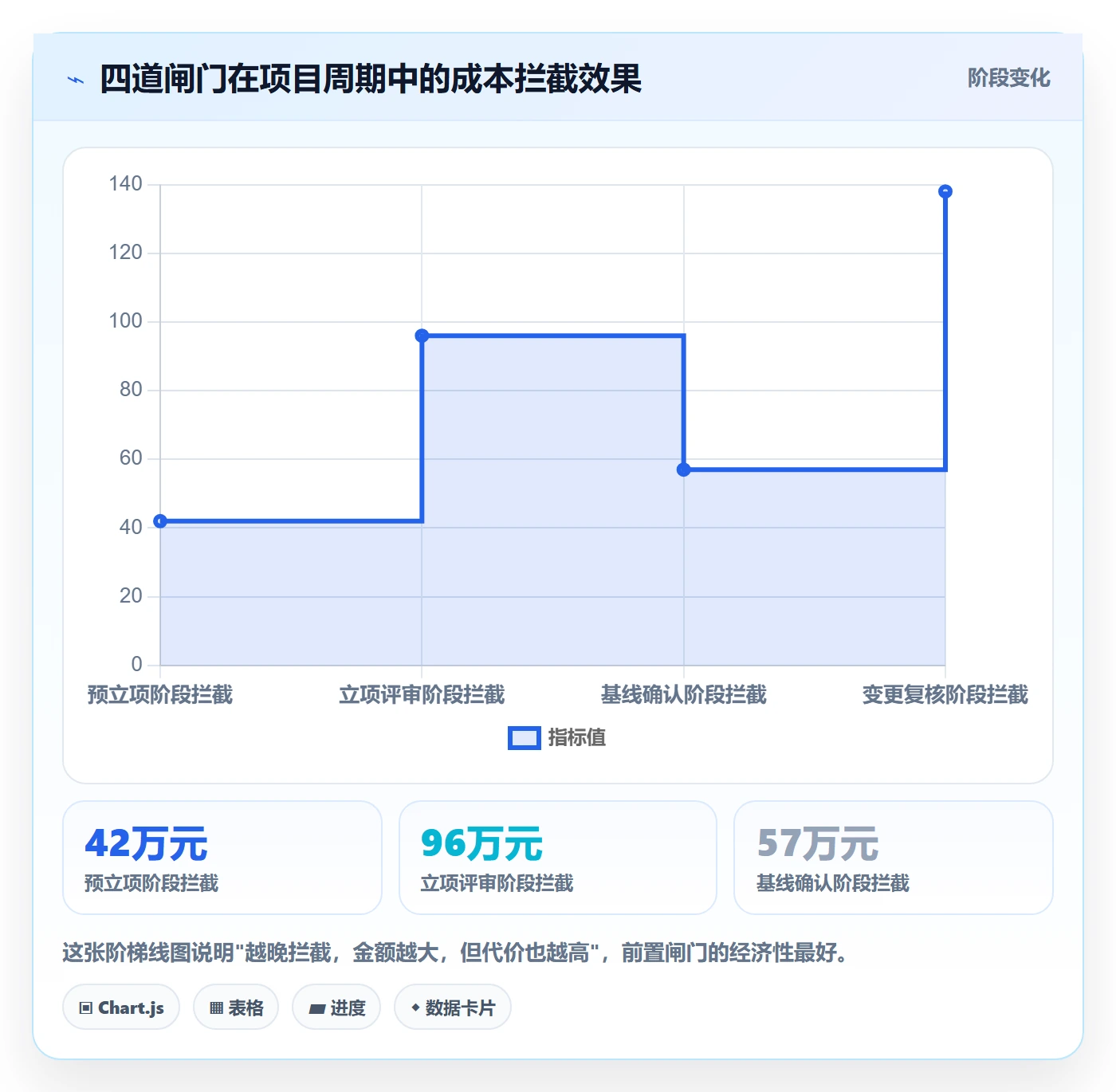Click the lightning icon beside the title
Viewport: 1116px width, 1092px height.
point(76,80)
